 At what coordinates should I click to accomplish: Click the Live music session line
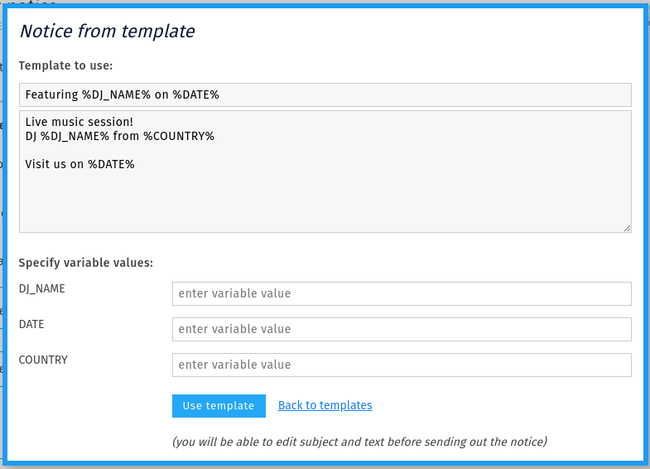[79, 122]
